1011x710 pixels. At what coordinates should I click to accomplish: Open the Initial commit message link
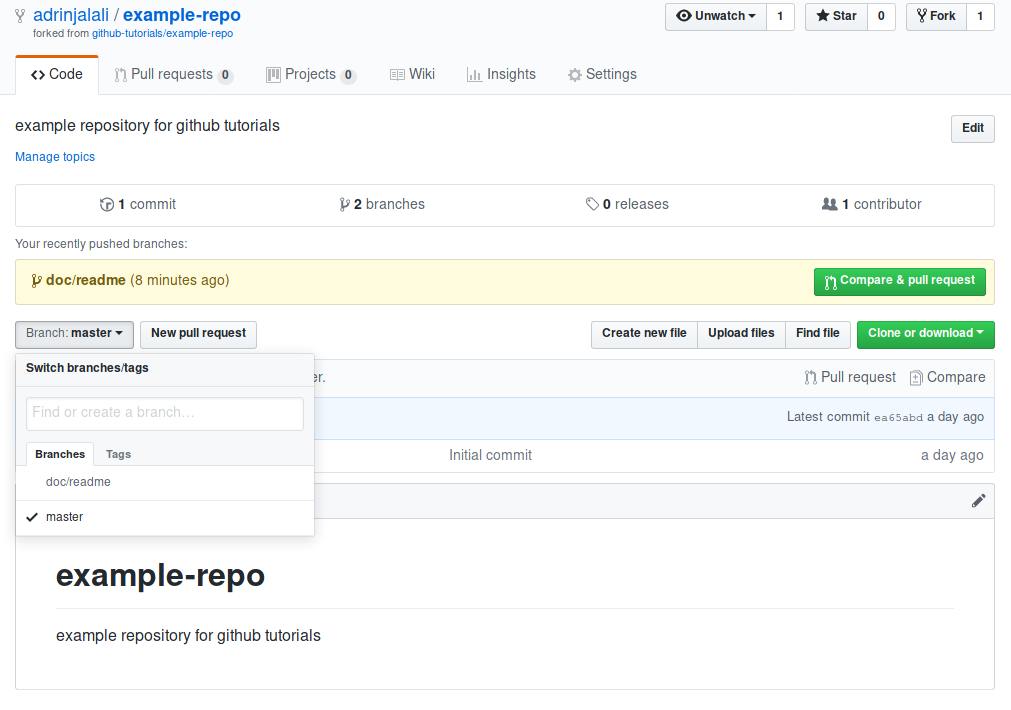[x=491, y=455]
